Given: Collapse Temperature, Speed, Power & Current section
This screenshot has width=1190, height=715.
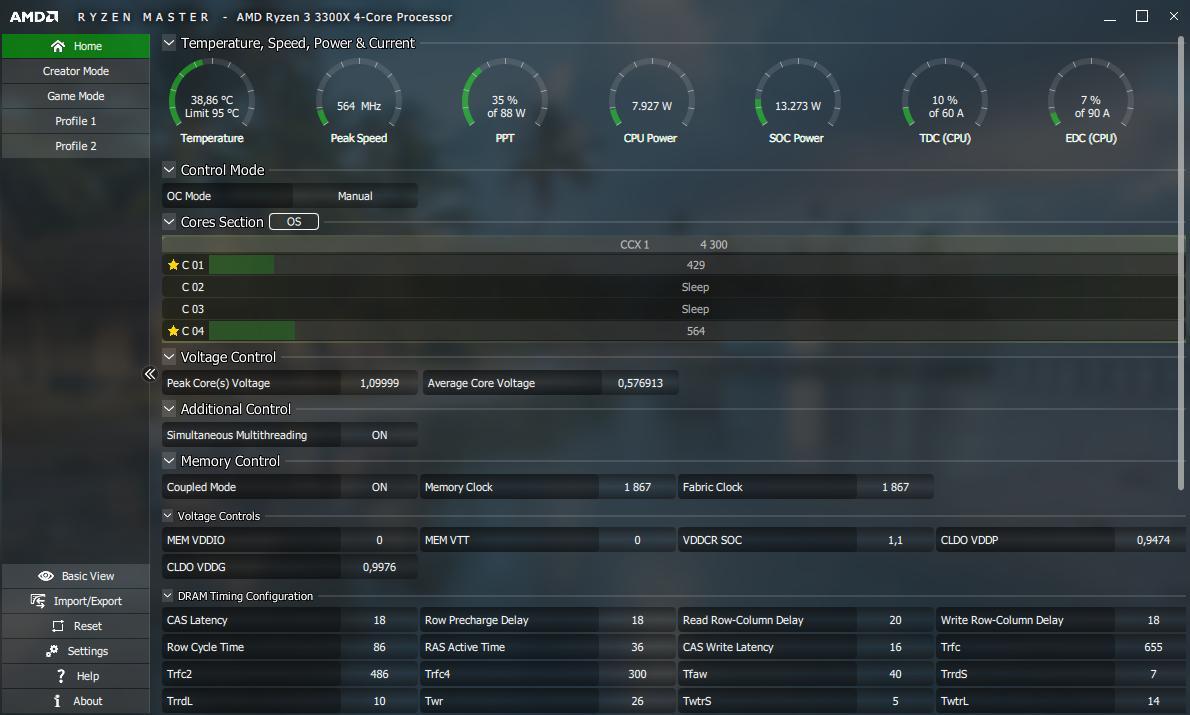Looking at the screenshot, I should (169, 43).
